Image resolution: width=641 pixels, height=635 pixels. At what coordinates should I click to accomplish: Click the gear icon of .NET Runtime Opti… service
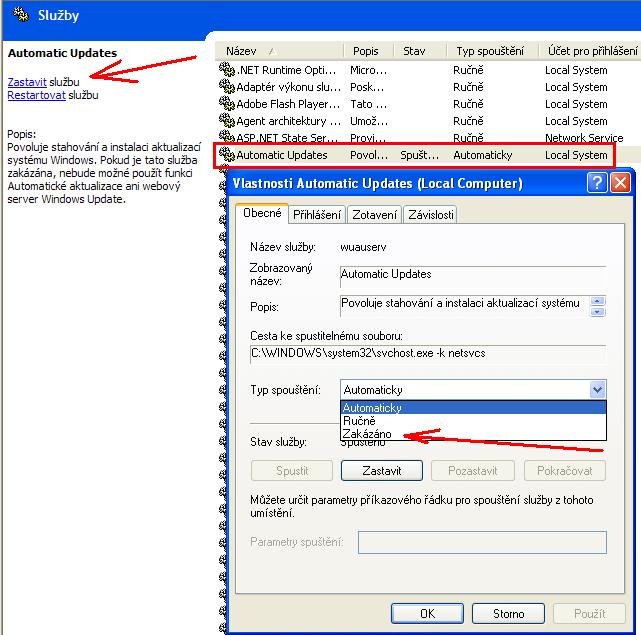(226, 69)
